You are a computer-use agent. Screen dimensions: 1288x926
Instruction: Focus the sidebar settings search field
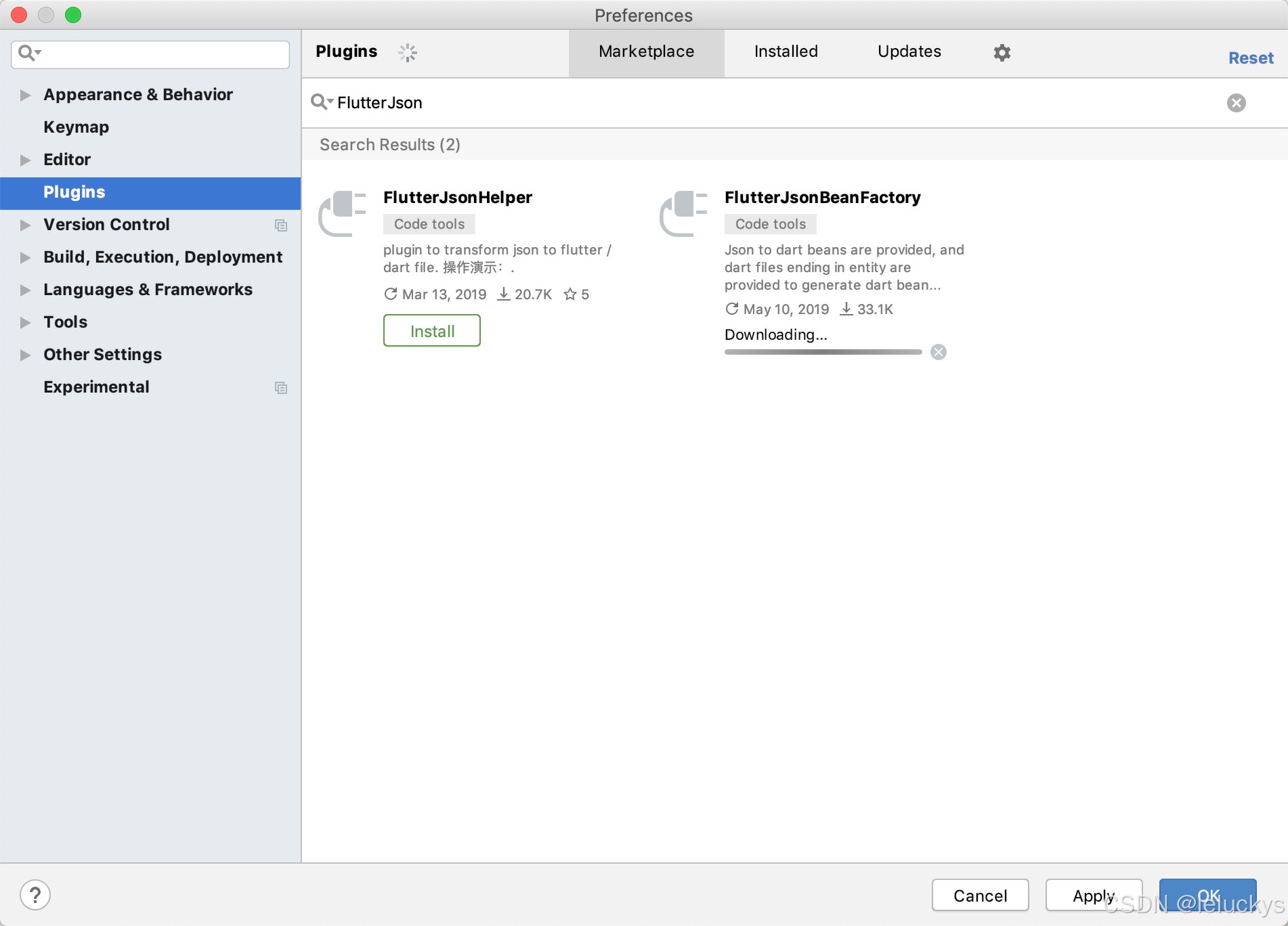click(x=150, y=54)
